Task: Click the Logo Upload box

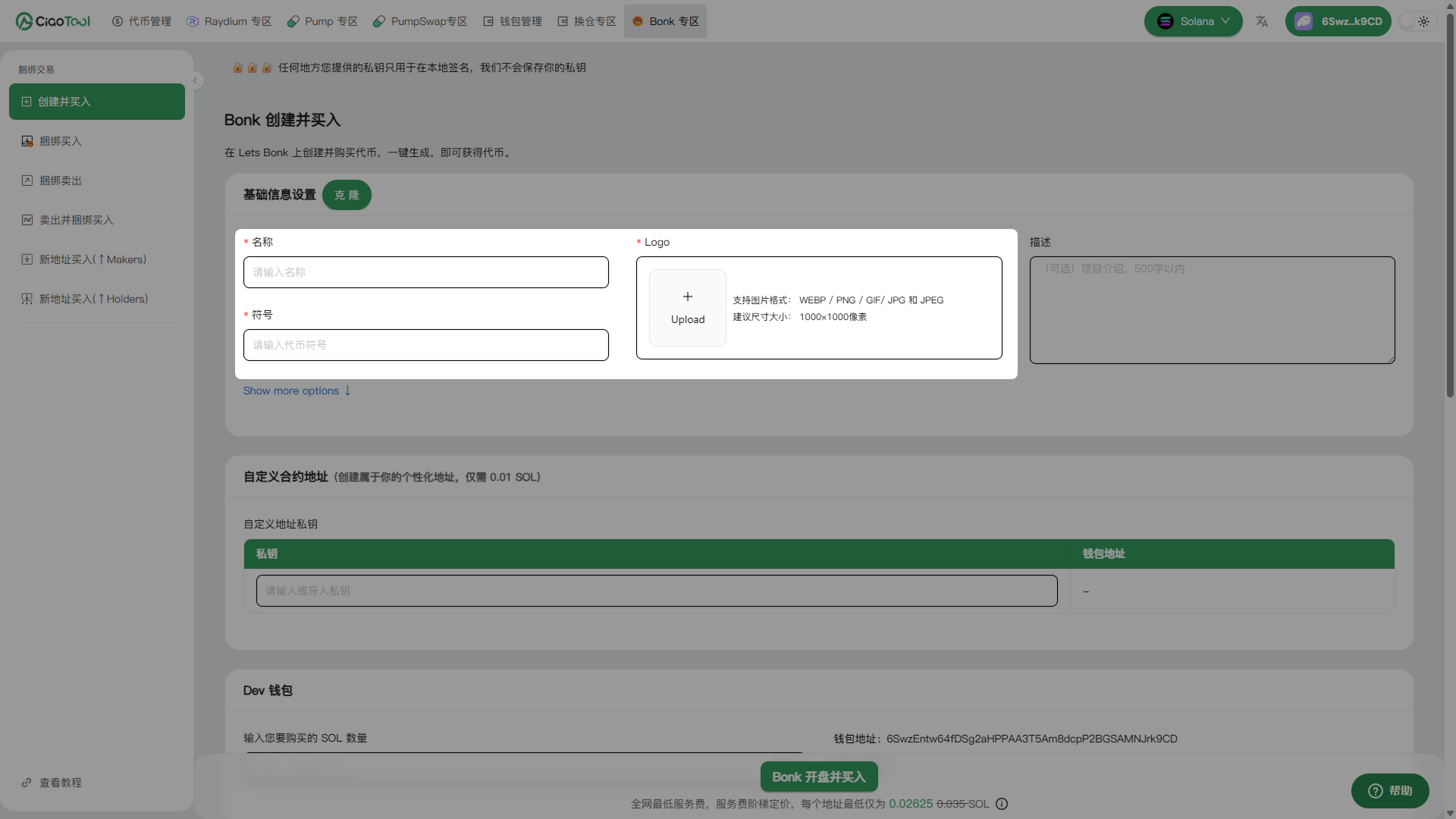Action: pyautogui.click(x=688, y=308)
